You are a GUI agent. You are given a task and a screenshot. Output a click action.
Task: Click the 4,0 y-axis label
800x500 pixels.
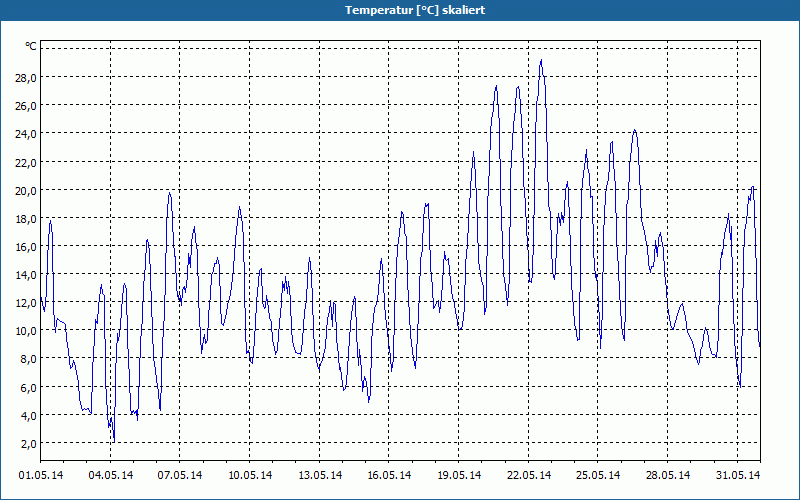(x=30, y=415)
